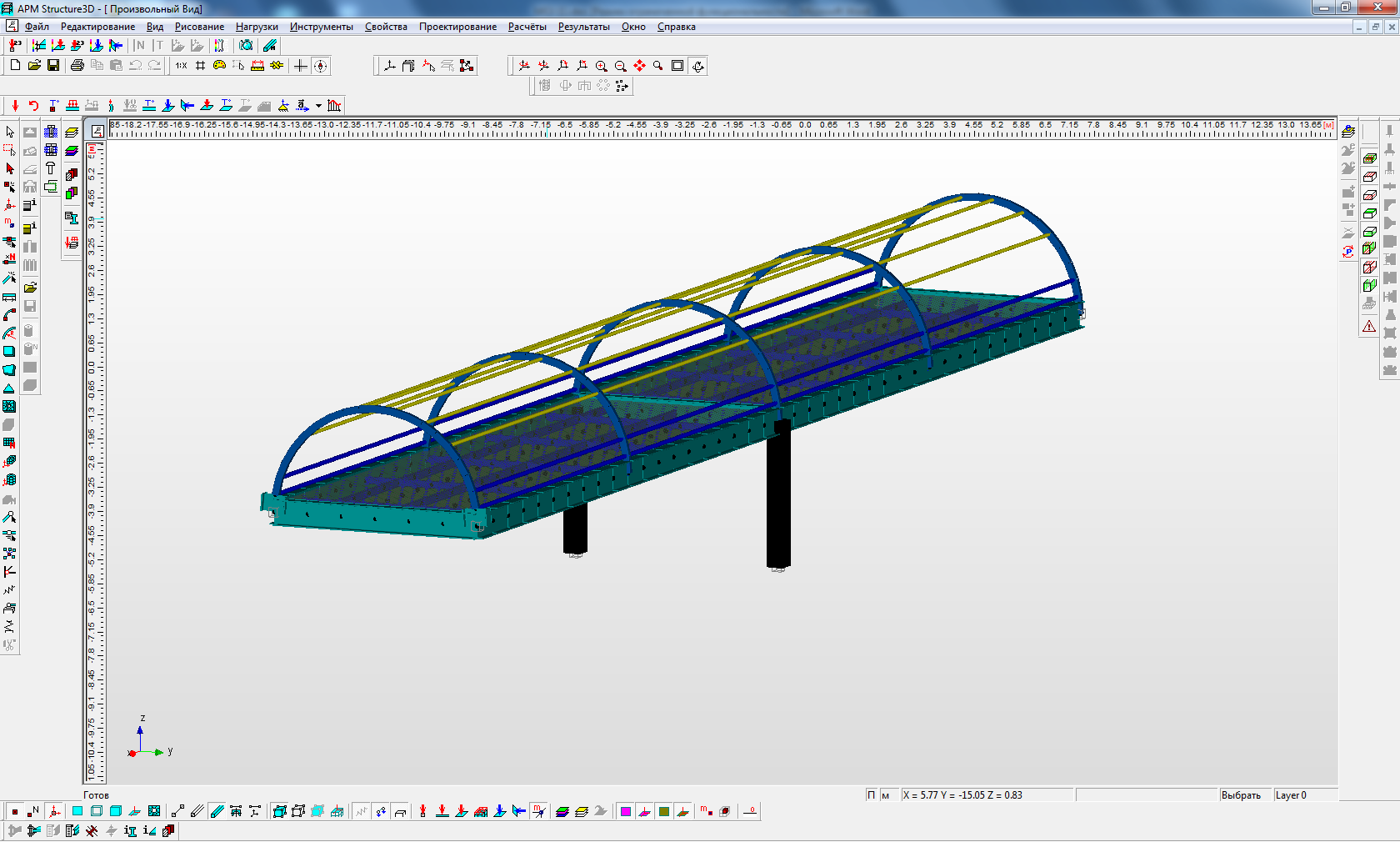This screenshot has height=842, width=1400.
Task: Open the Свойства menu
Action: [x=386, y=27]
